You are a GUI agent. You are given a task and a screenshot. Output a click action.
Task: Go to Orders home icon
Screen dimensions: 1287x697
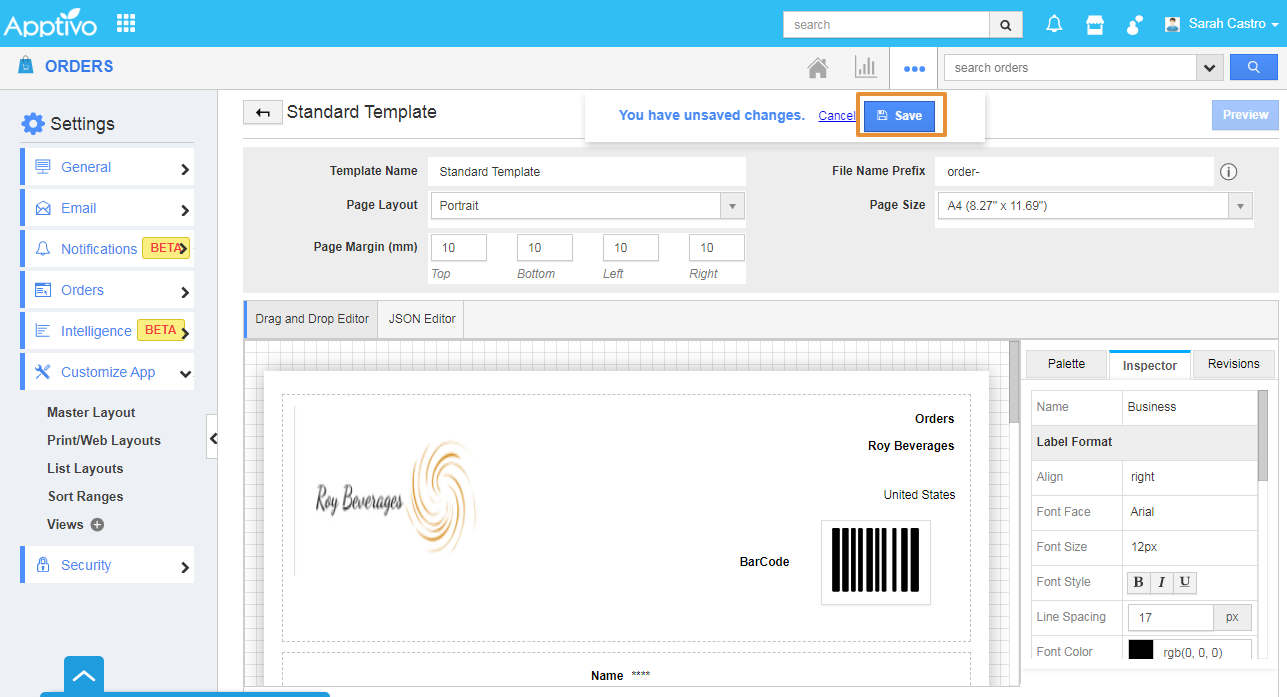tap(818, 68)
